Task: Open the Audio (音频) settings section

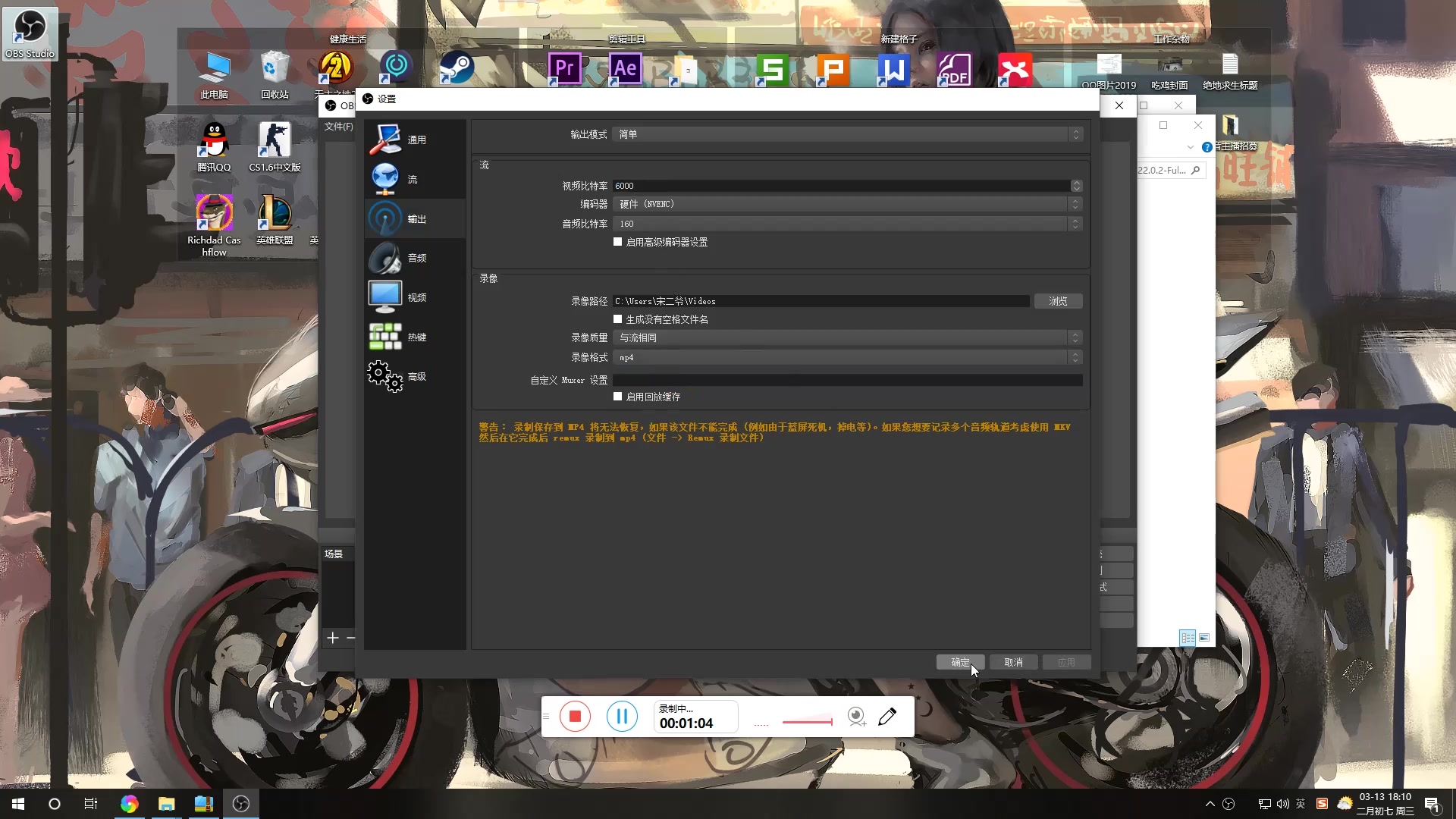Action: click(415, 258)
